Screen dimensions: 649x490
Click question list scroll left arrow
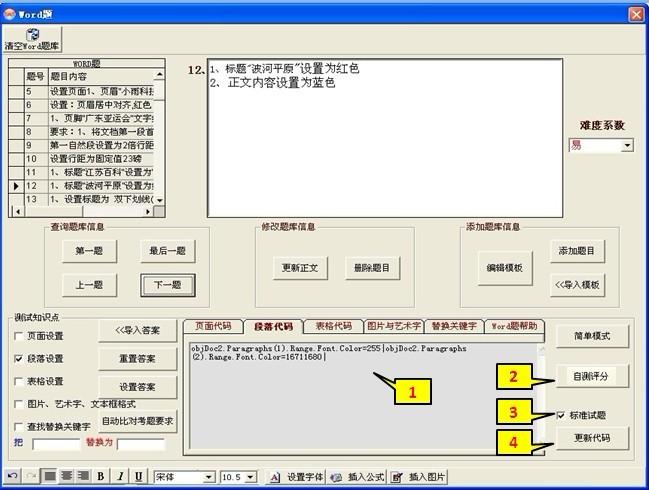click(x=18, y=211)
